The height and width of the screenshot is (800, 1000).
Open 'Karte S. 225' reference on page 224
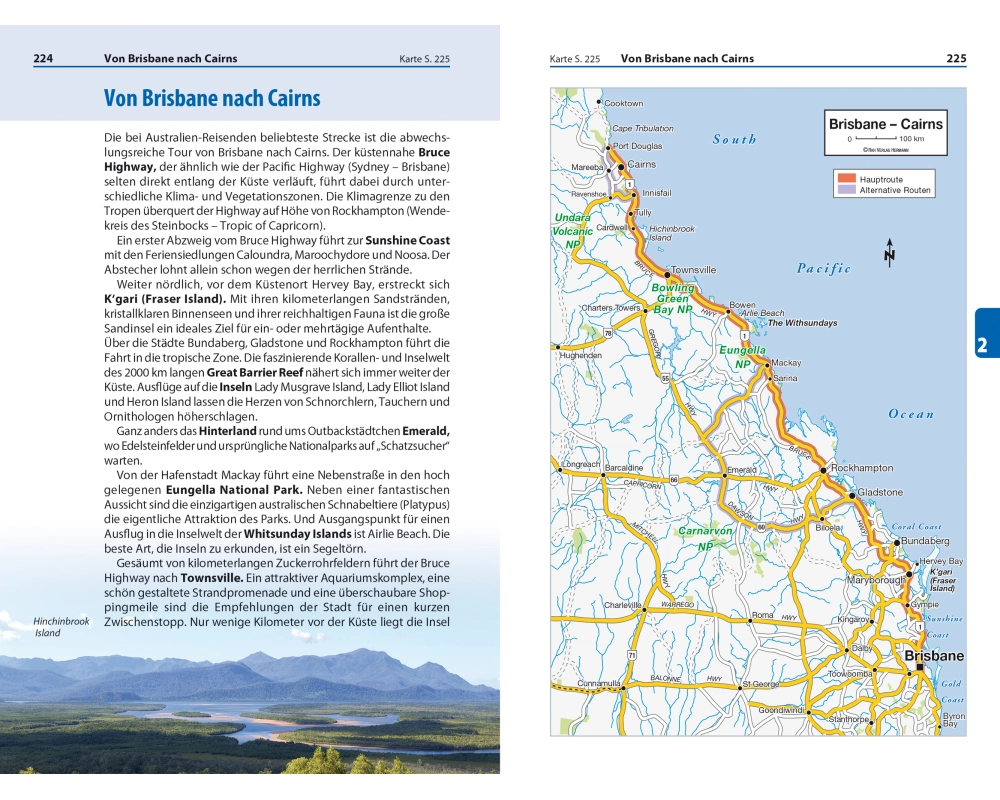(x=427, y=59)
